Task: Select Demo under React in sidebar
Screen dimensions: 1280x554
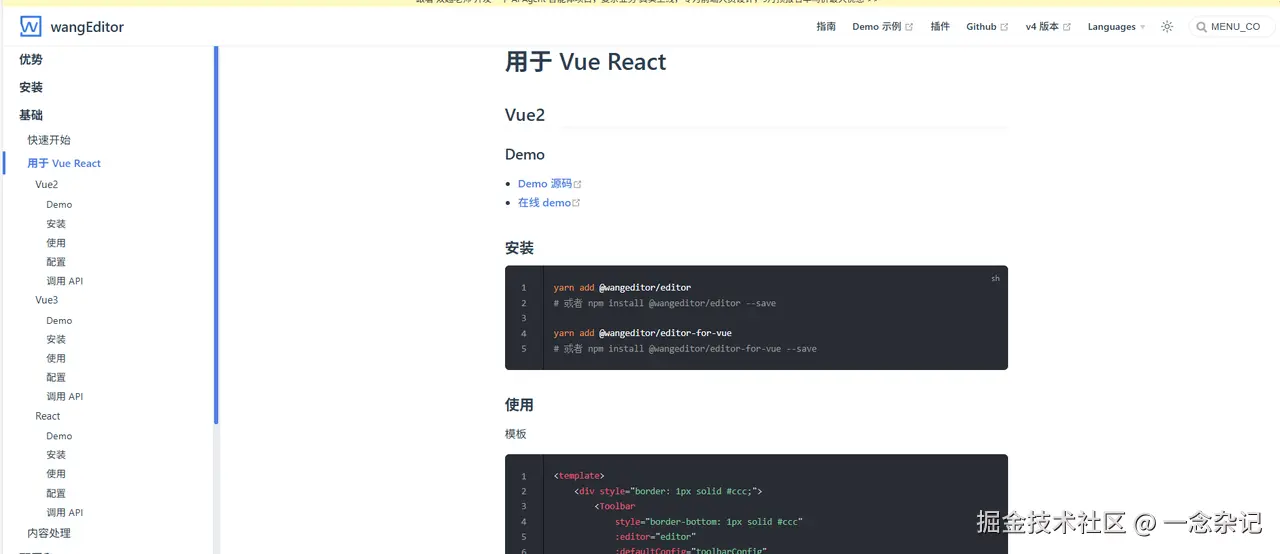Action: 59,436
